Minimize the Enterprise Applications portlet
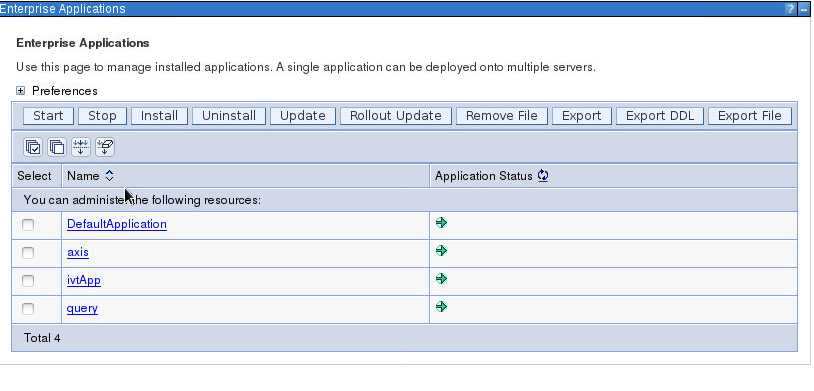This screenshot has height=391, width=814. click(804, 9)
